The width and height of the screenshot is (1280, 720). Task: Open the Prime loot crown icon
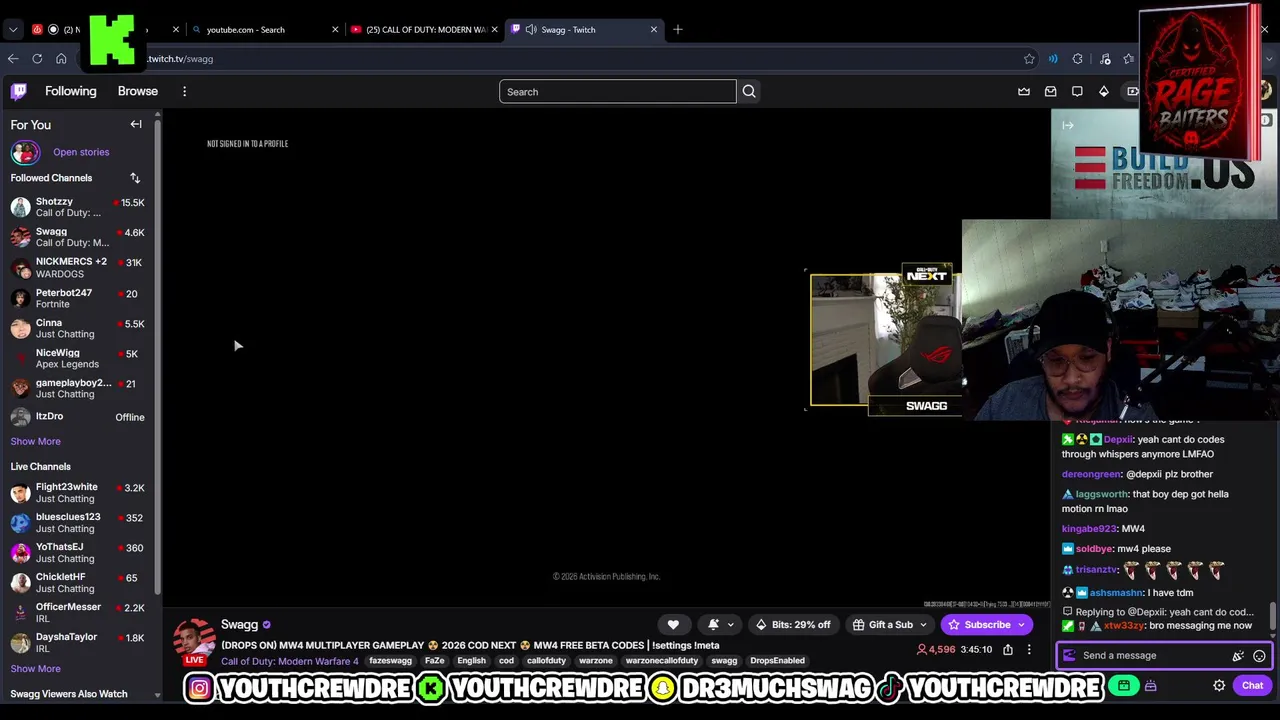point(1024,91)
